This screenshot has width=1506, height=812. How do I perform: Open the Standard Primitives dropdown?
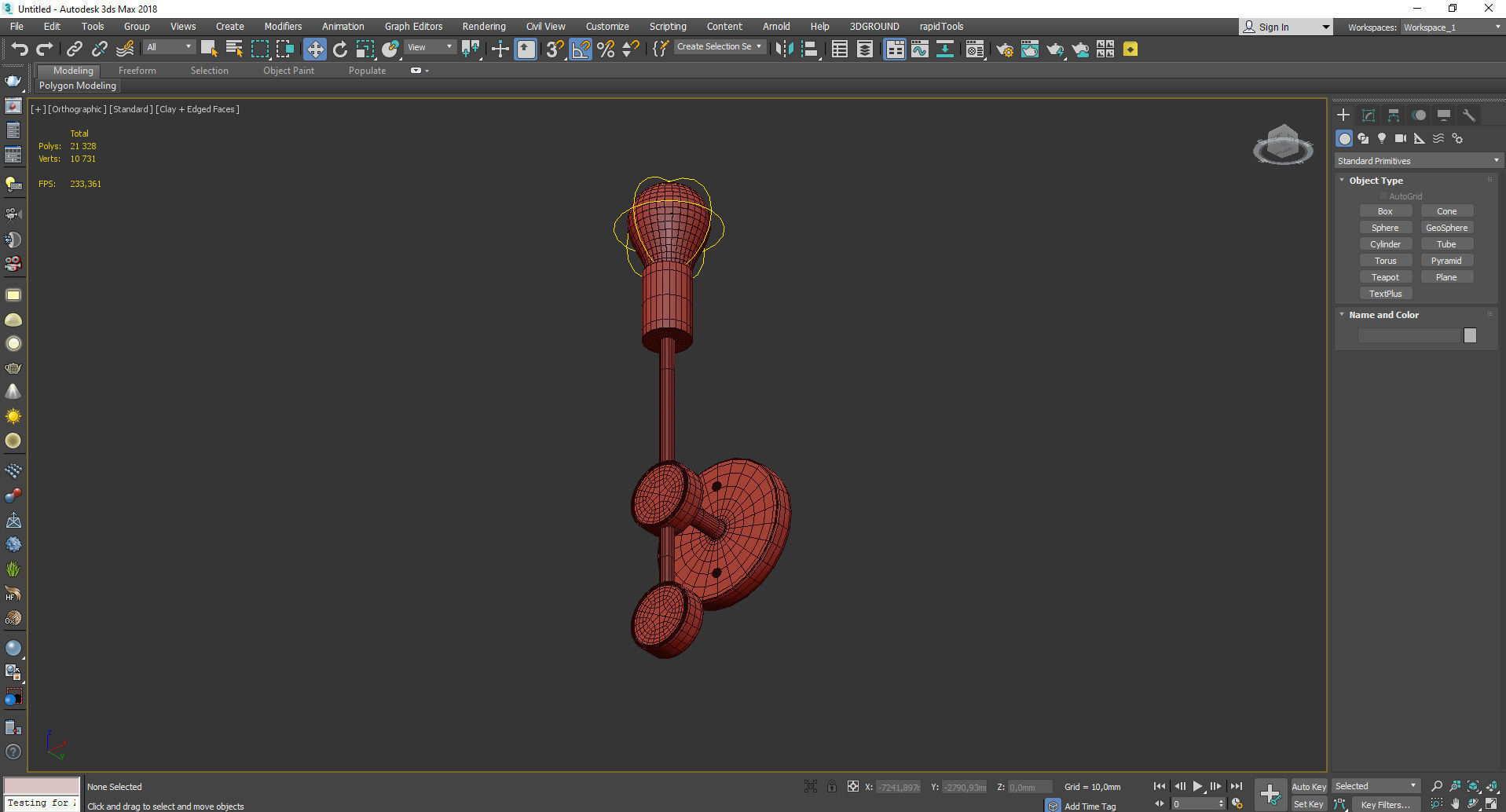1419,161
